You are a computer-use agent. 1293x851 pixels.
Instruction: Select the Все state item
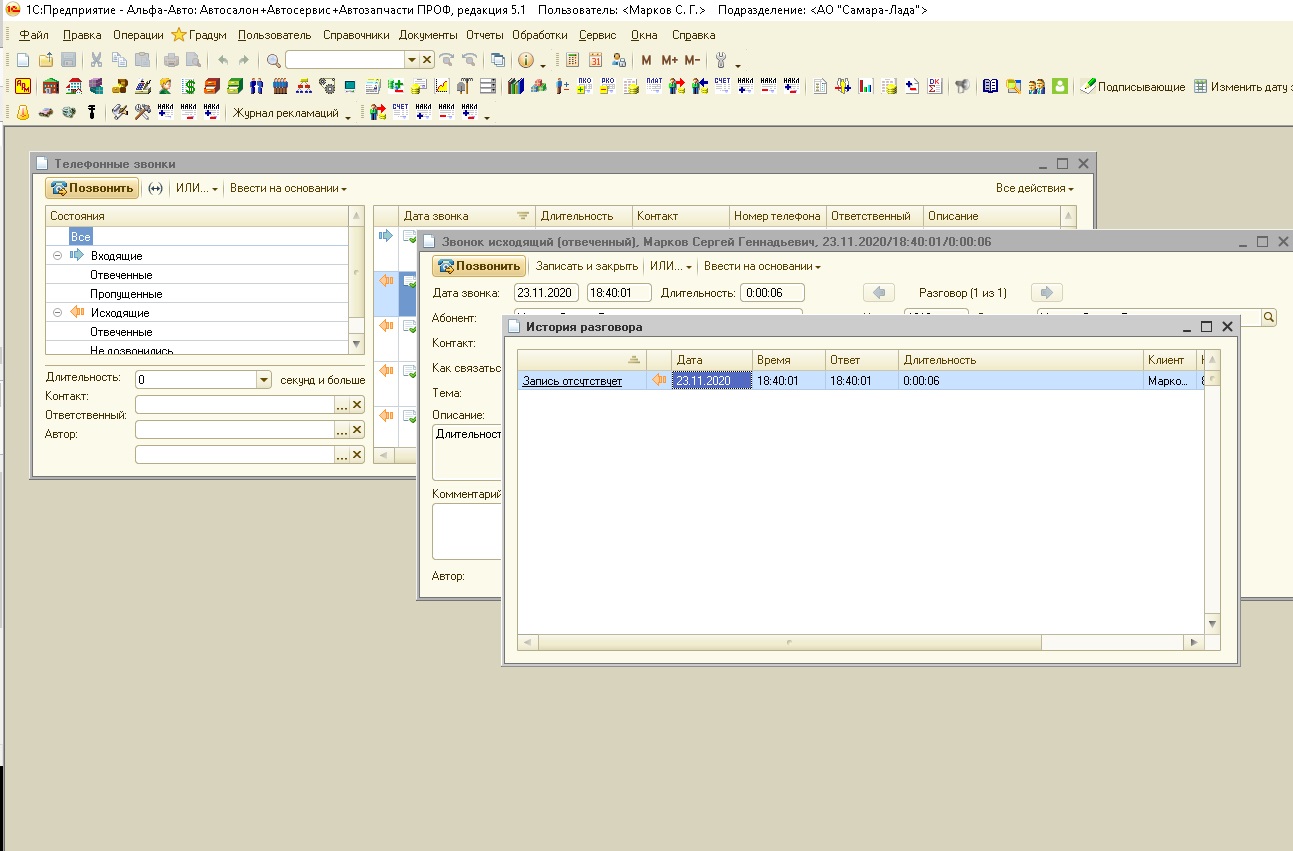coord(81,237)
